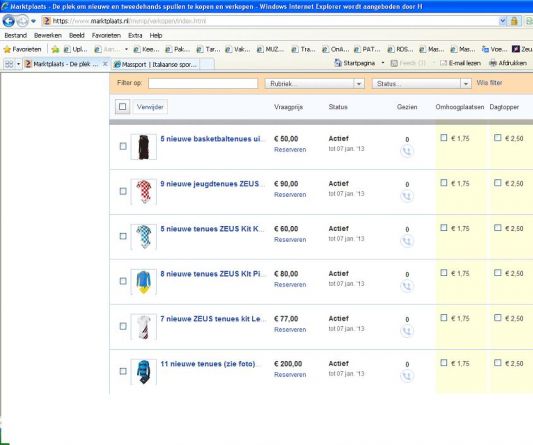Click the black shorts thumbnail of basketbaltenues listing
This screenshot has height=445, width=533.
[x=143, y=147]
